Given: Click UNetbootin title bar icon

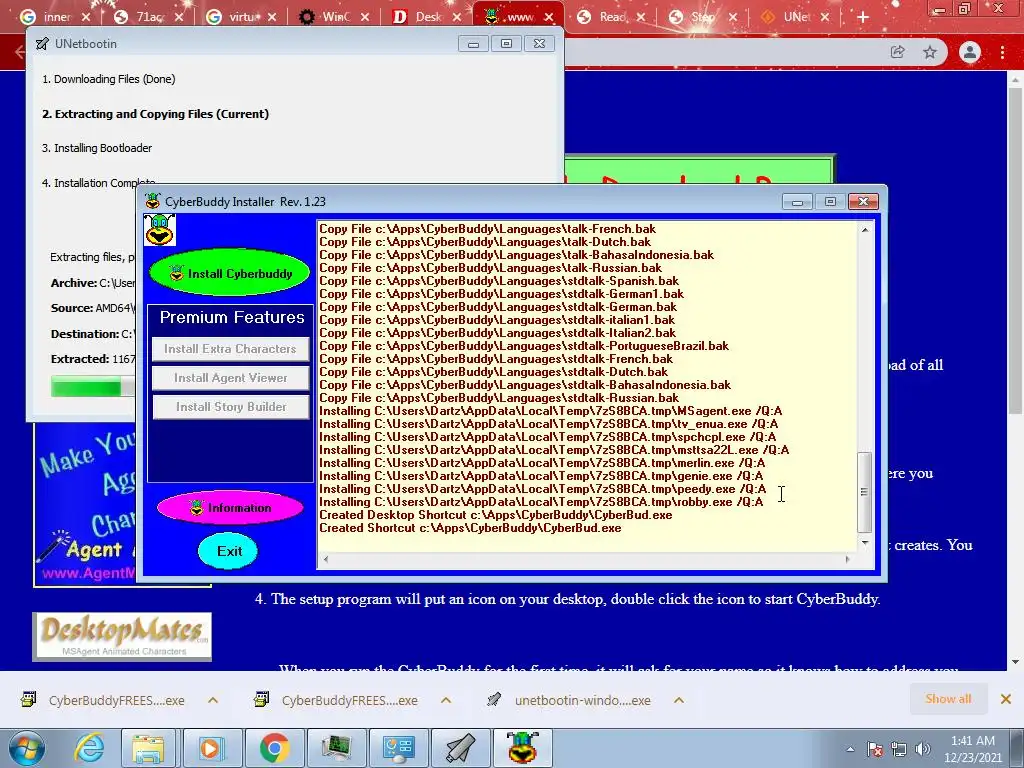Looking at the screenshot, I should pos(42,44).
